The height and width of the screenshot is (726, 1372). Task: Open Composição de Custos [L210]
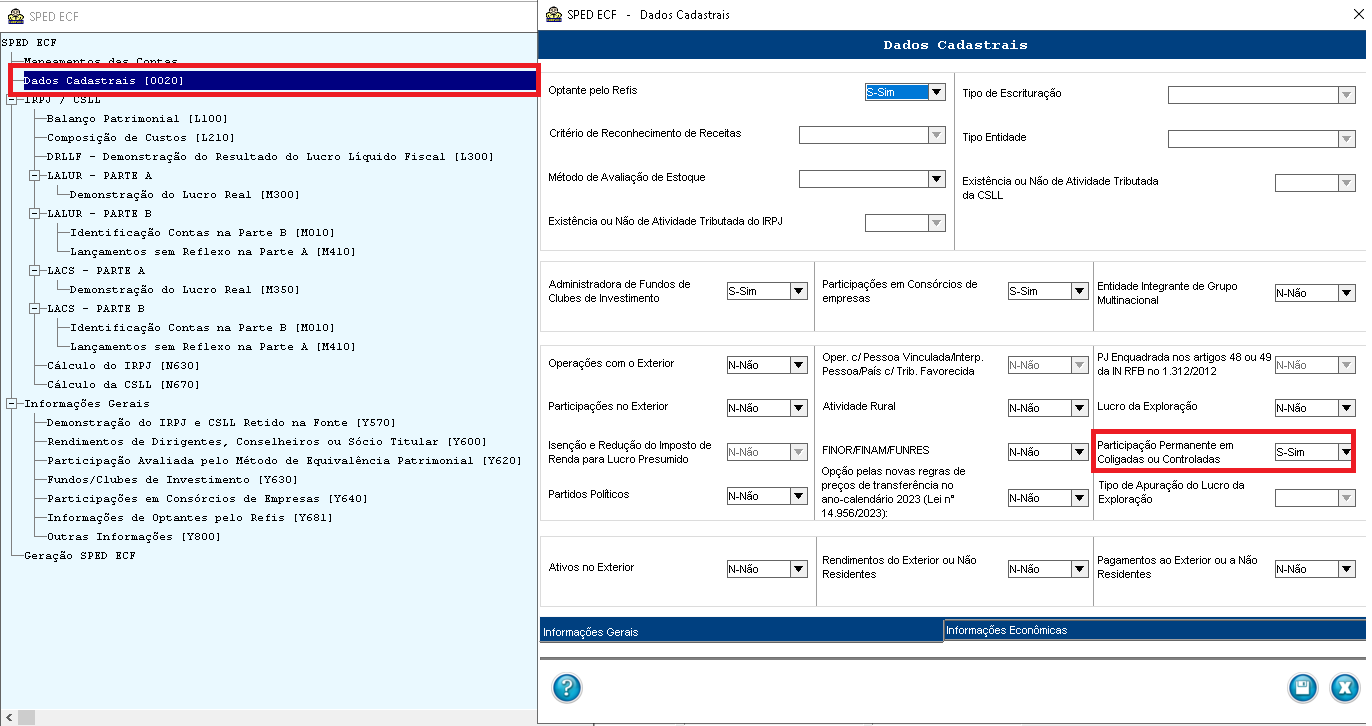141,137
